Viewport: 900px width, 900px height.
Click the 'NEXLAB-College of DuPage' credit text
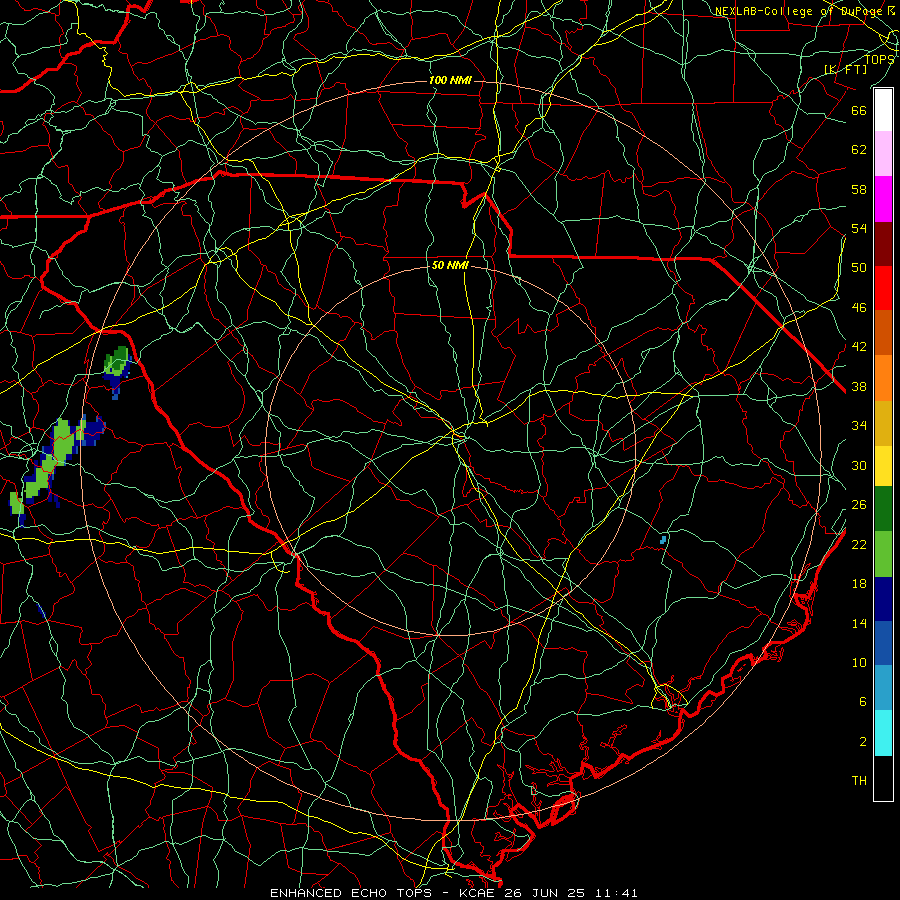[x=799, y=11]
